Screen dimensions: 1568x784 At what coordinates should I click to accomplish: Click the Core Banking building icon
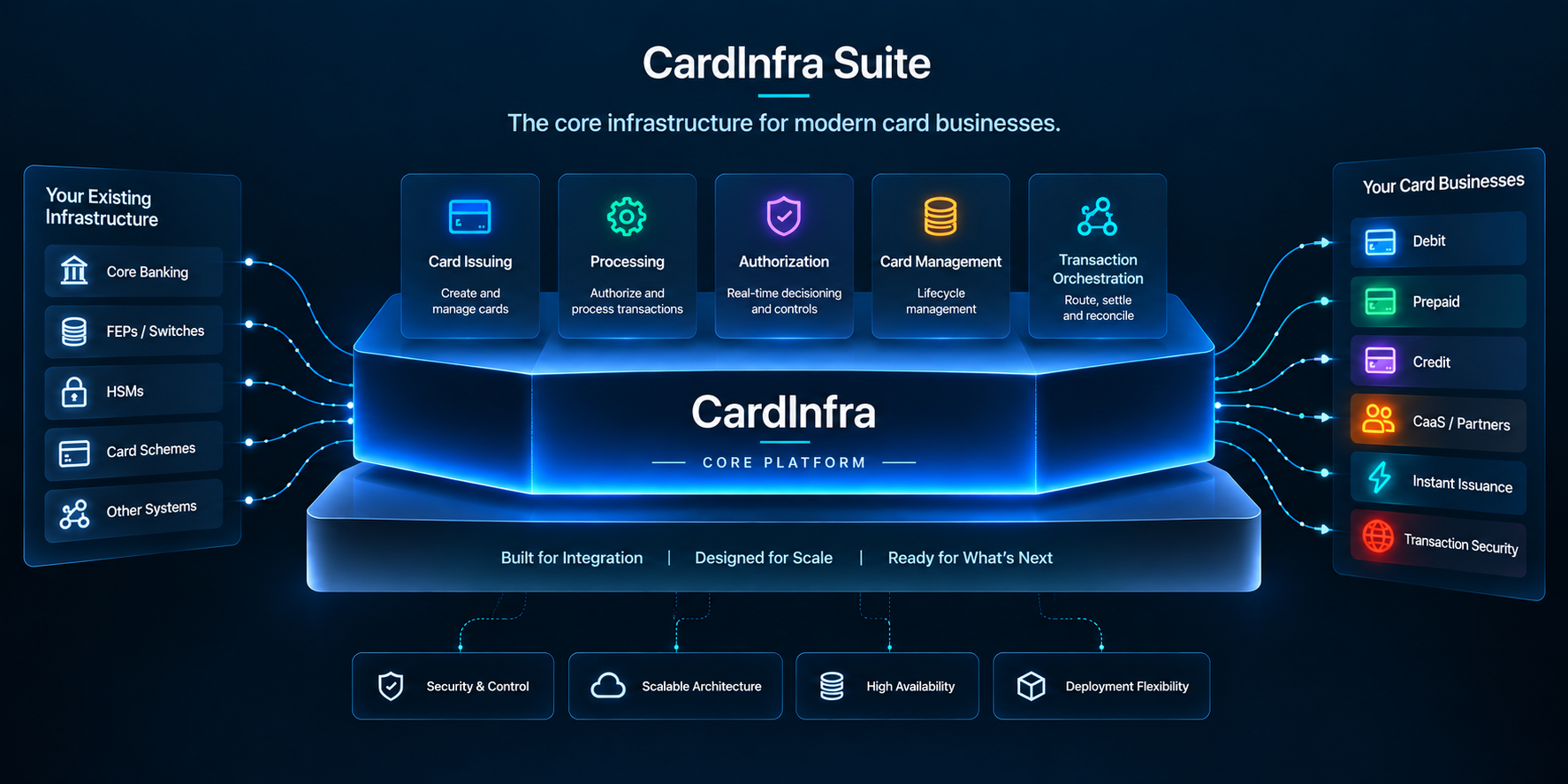74,270
